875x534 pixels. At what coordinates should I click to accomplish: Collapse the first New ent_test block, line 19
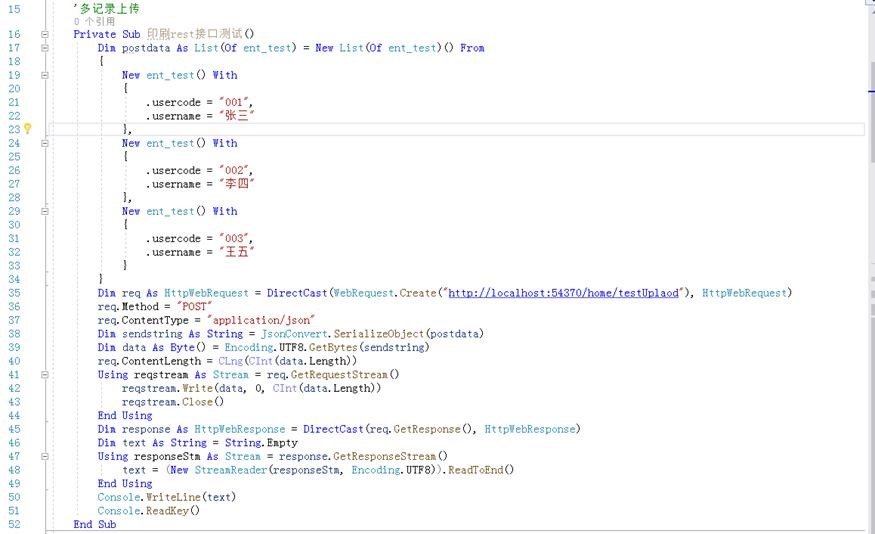[45, 75]
